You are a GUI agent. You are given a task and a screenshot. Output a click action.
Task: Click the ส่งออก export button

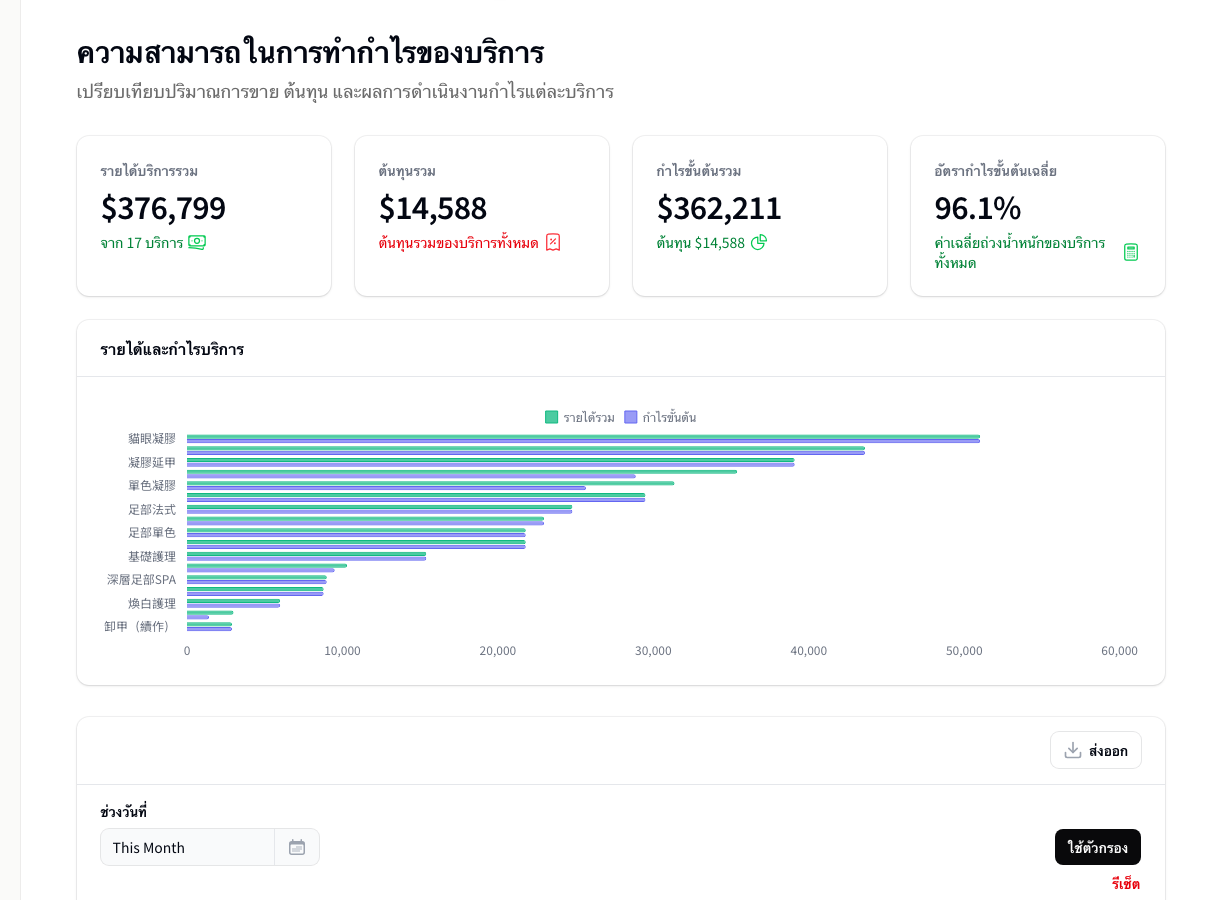point(1096,749)
